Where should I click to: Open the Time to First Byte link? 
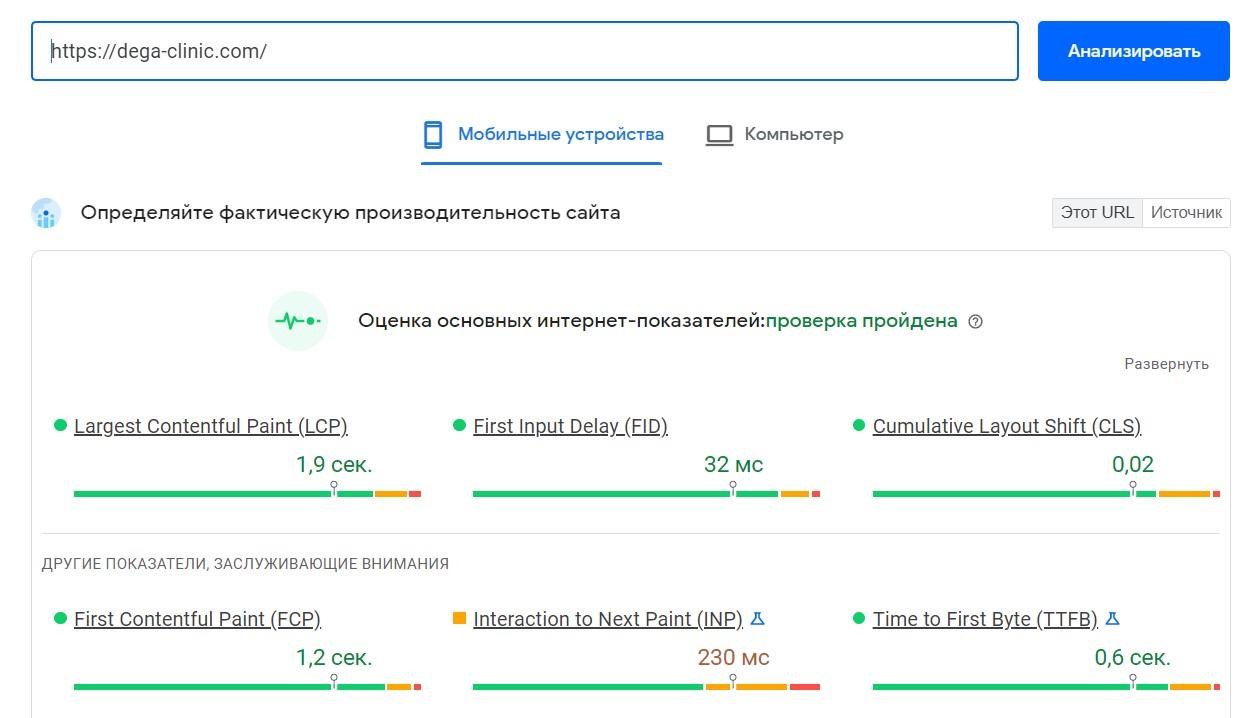click(985, 619)
